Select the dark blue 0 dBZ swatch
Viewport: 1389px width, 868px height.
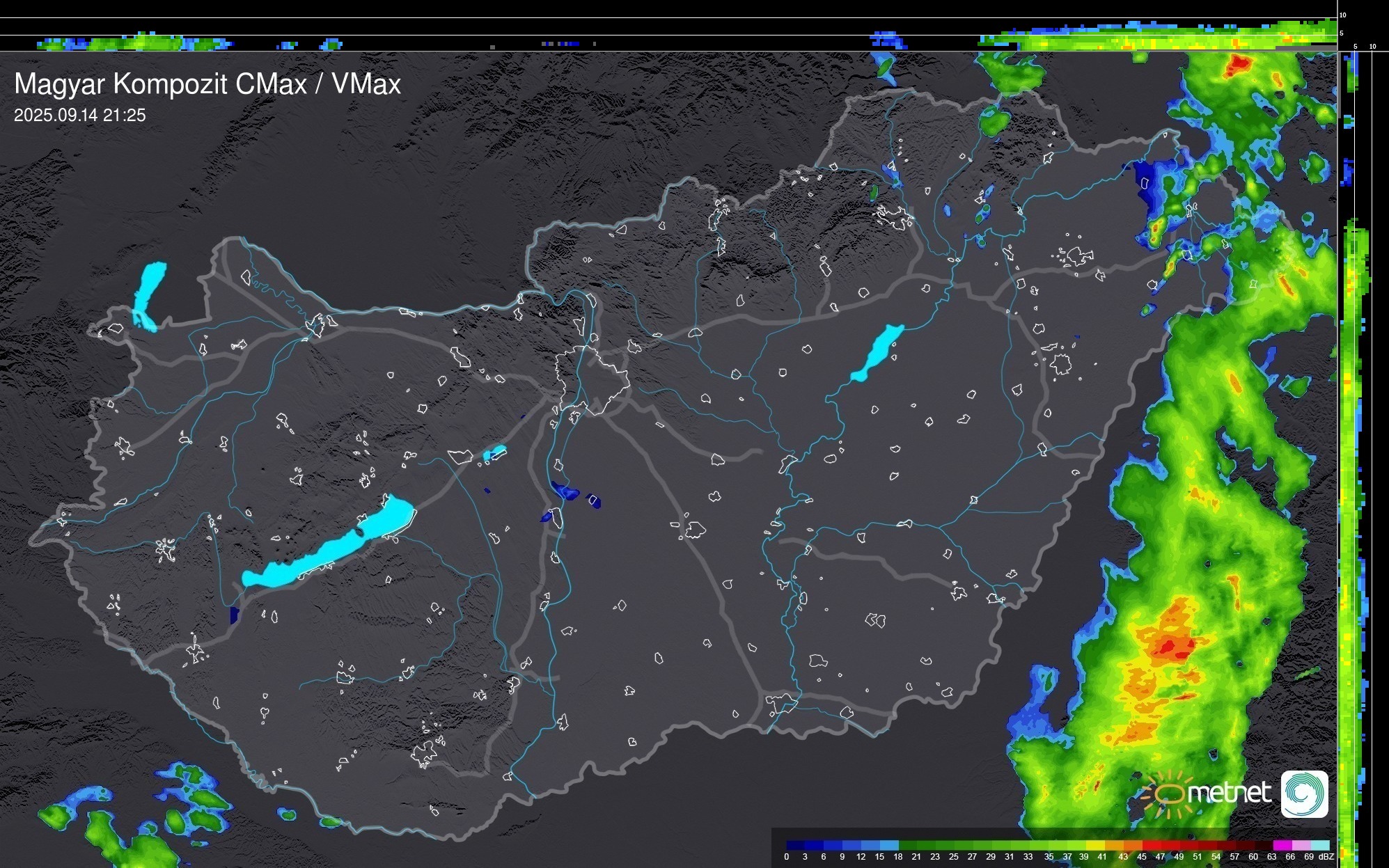pos(795,846)
